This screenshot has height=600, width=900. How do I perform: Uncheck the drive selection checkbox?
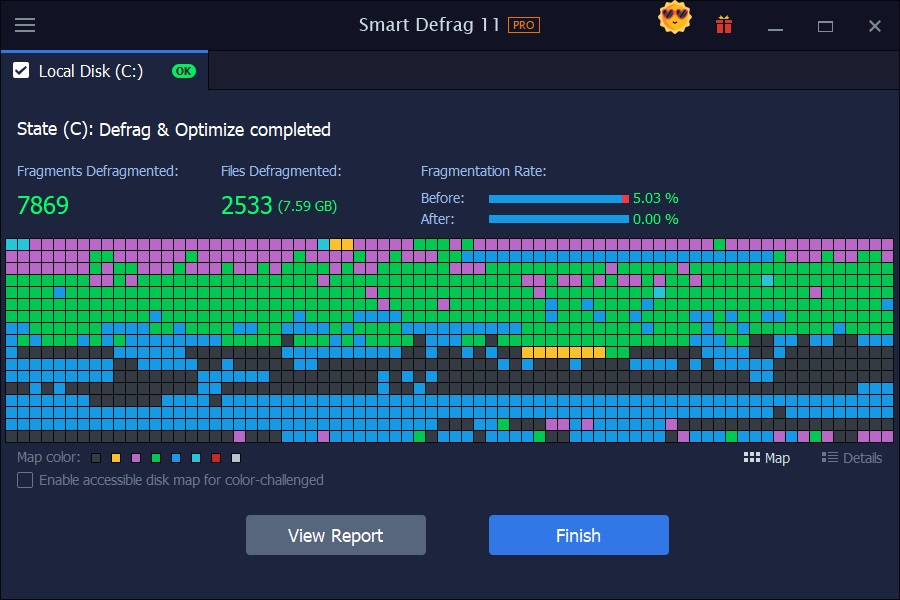click(x=22, y=71)
